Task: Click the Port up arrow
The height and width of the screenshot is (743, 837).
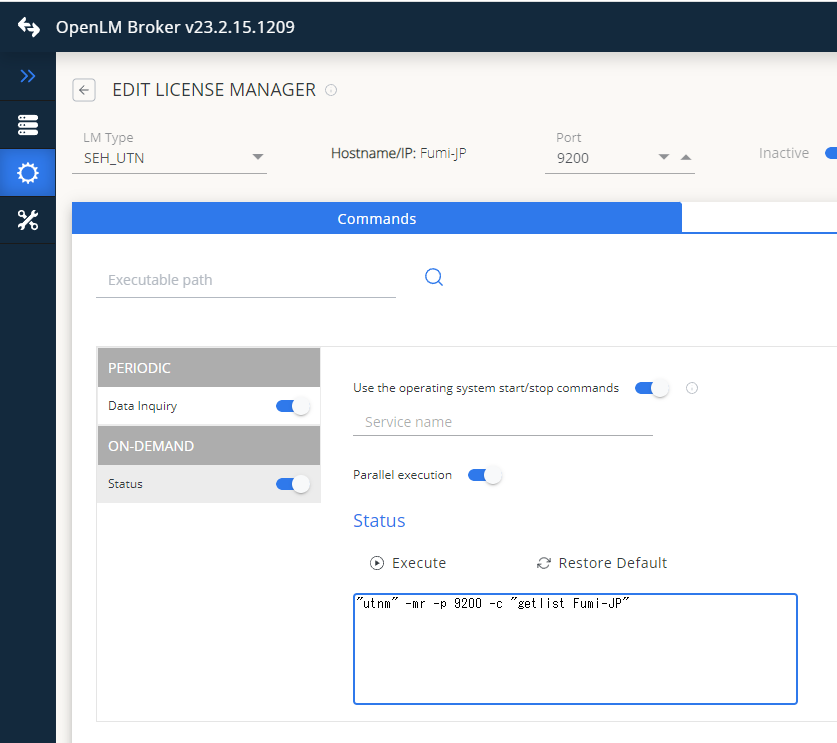Action: [685, 157]
